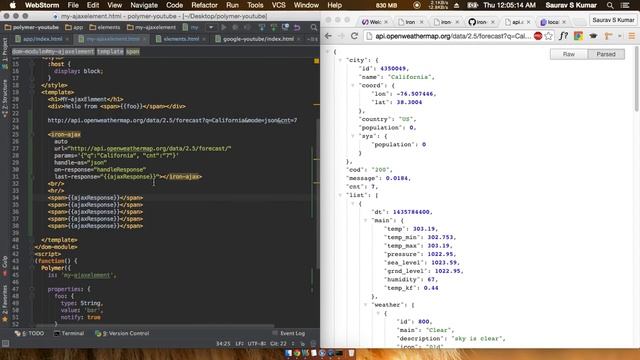The width and height of the screenshot is (640, 360).
Task: Click LF line separator in status bar
Action: (x=239, y=344)
